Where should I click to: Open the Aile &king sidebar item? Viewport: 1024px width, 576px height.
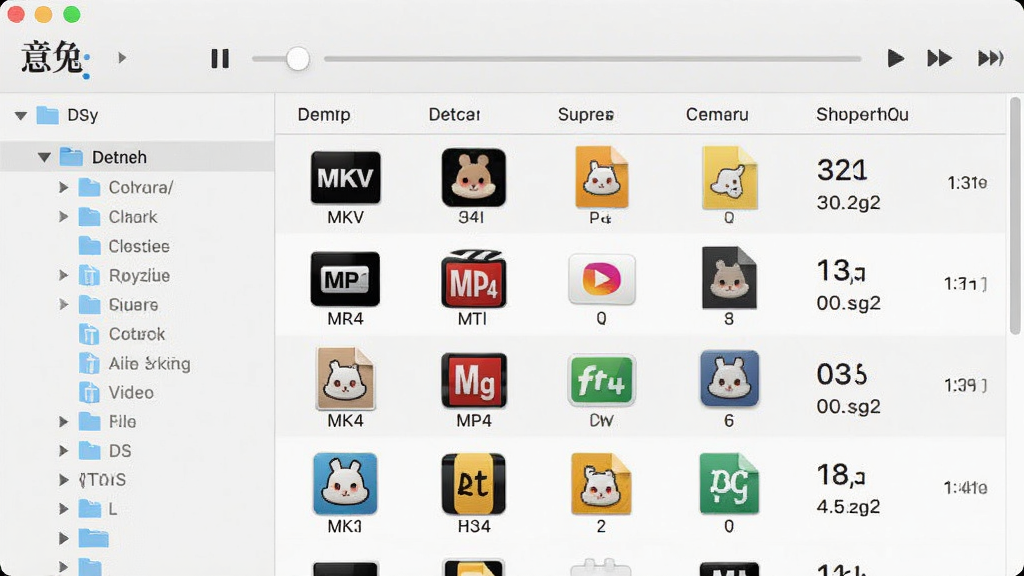pos(150,364)
